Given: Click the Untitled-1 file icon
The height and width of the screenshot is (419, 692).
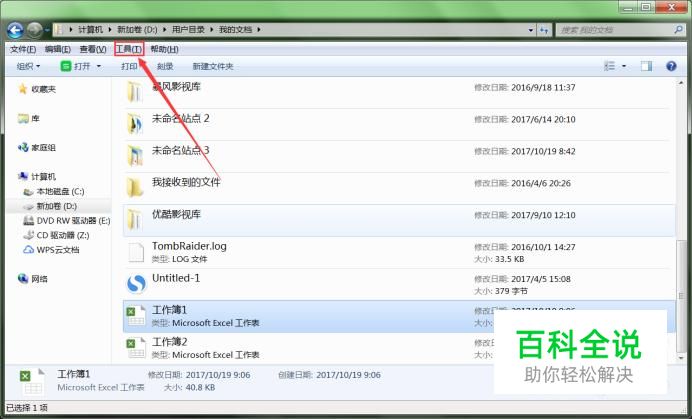Looking at the screenshot, I should point(136,283).
